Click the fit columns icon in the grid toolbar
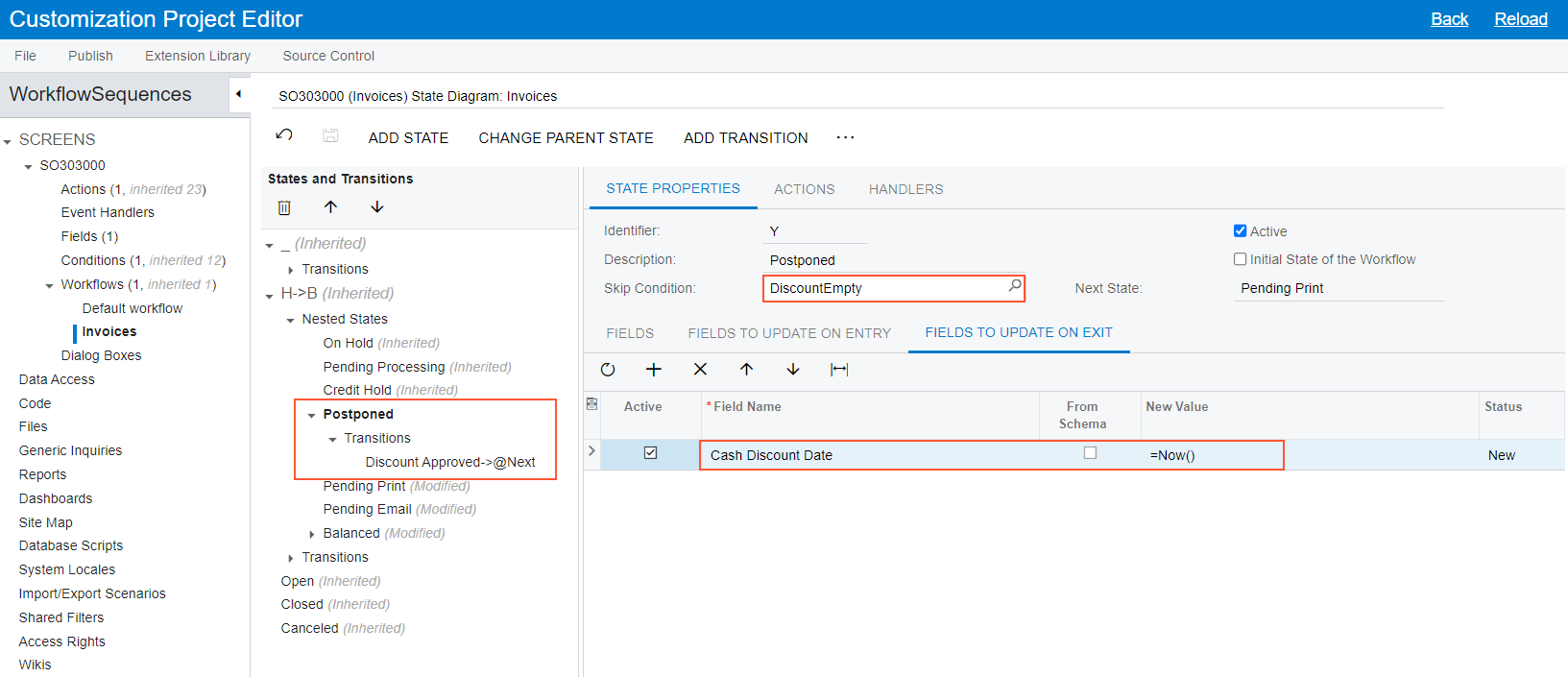 click(839, 370)
